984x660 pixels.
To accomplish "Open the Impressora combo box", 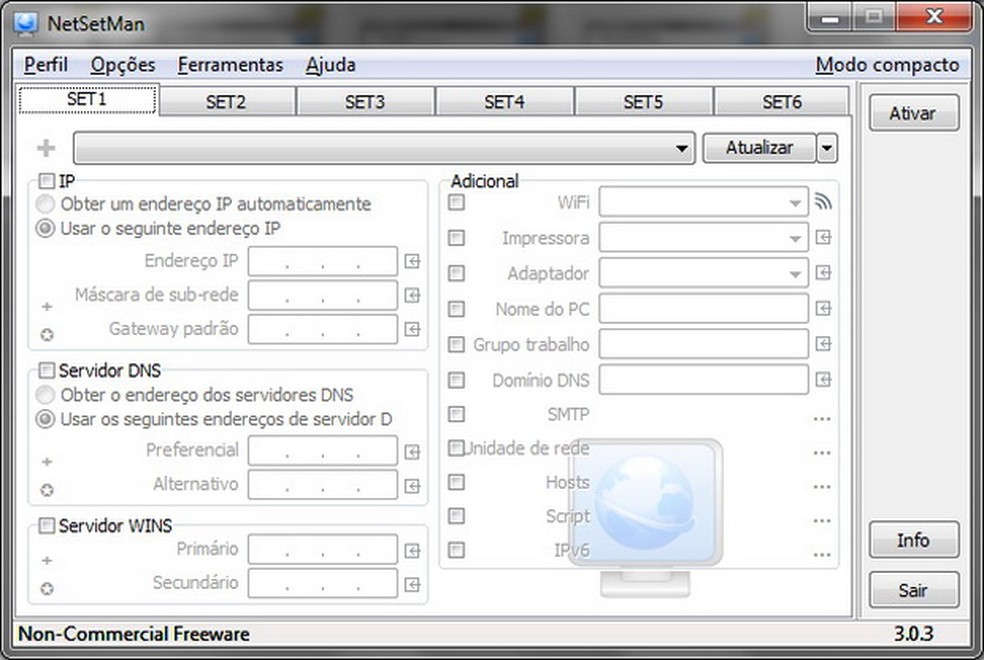I will coord(703,238).
